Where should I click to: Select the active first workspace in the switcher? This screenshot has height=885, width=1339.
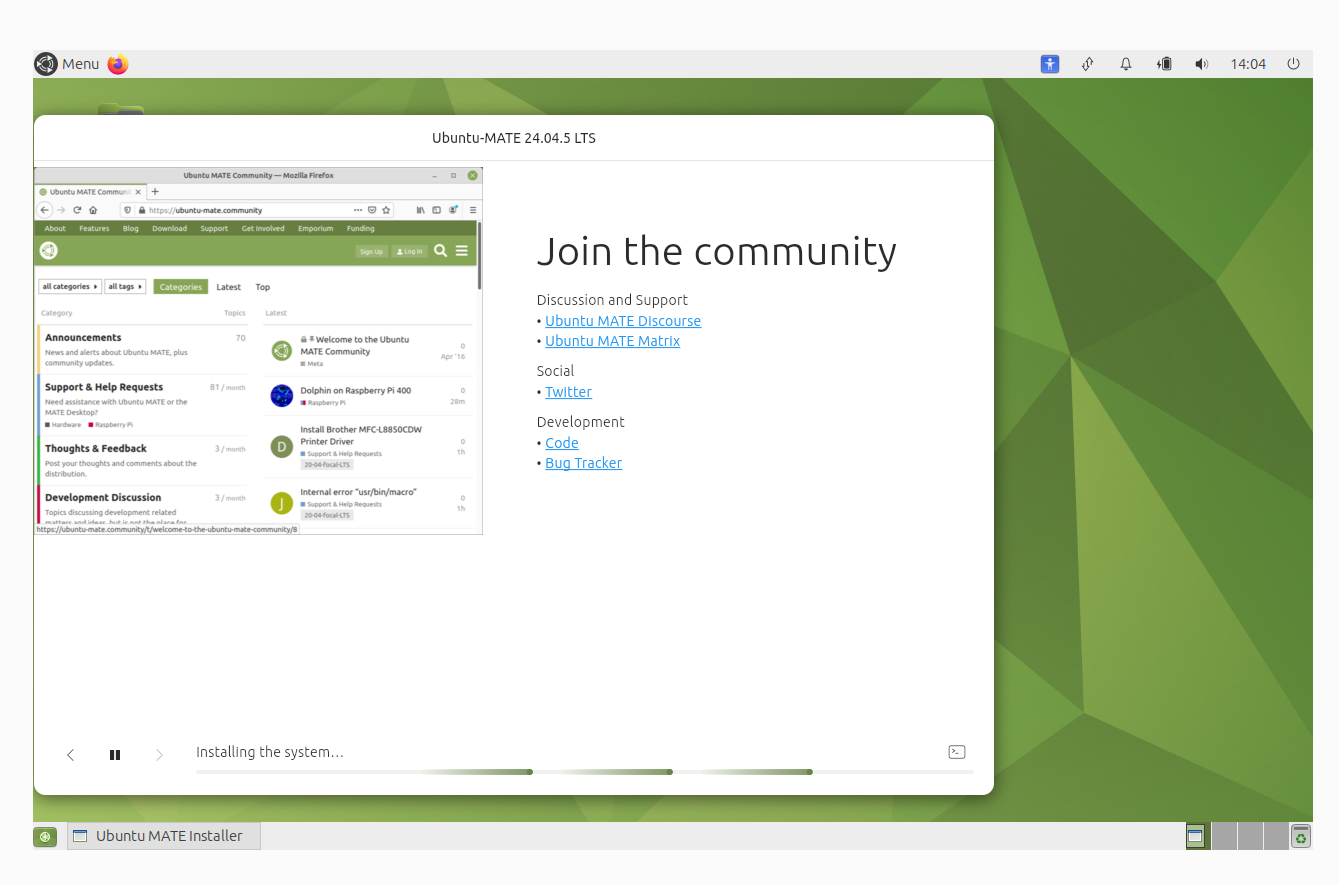(x=1196, y=836)
